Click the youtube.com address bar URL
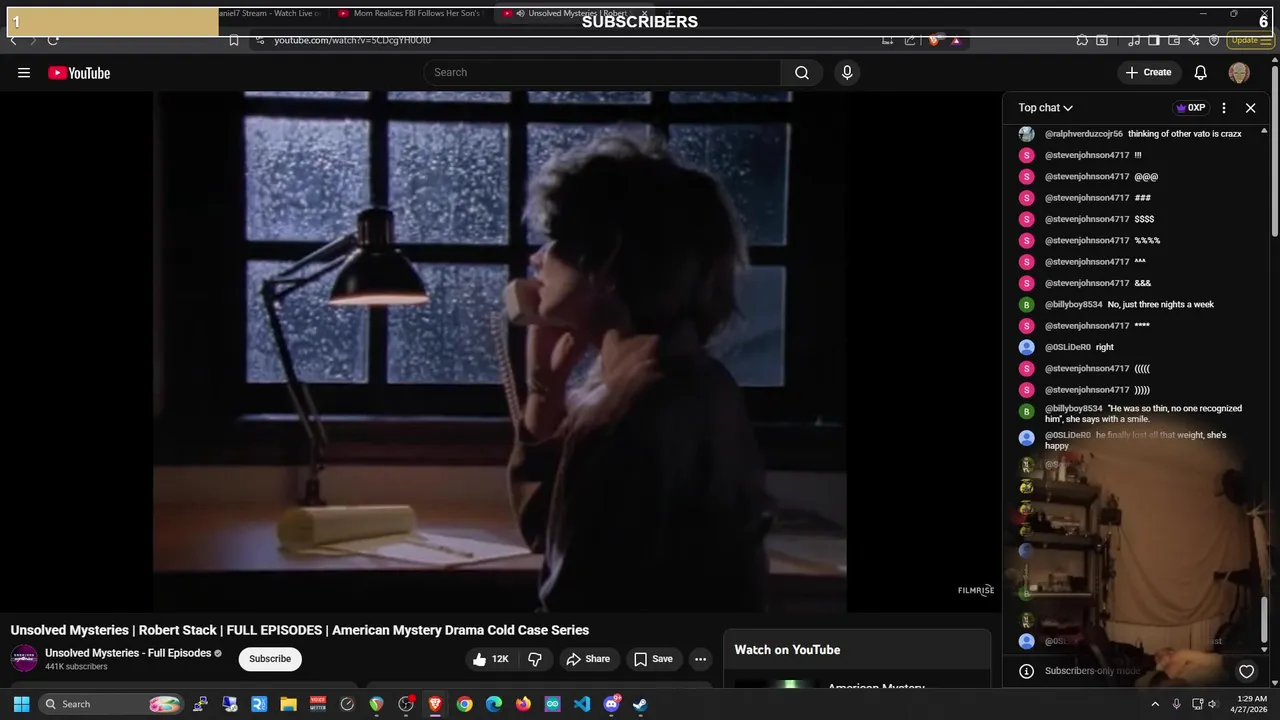The image size is (1280, 720). (353, 40)
